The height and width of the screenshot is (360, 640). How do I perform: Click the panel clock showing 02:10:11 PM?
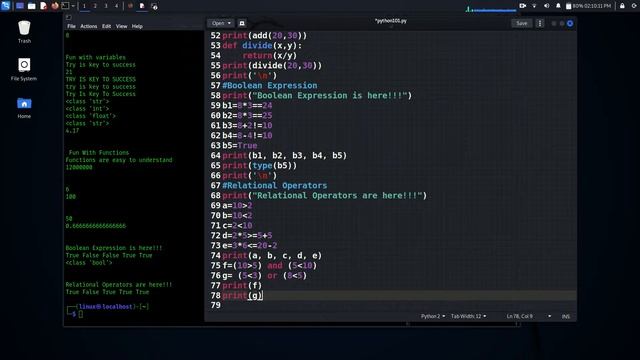click(598, 6)
